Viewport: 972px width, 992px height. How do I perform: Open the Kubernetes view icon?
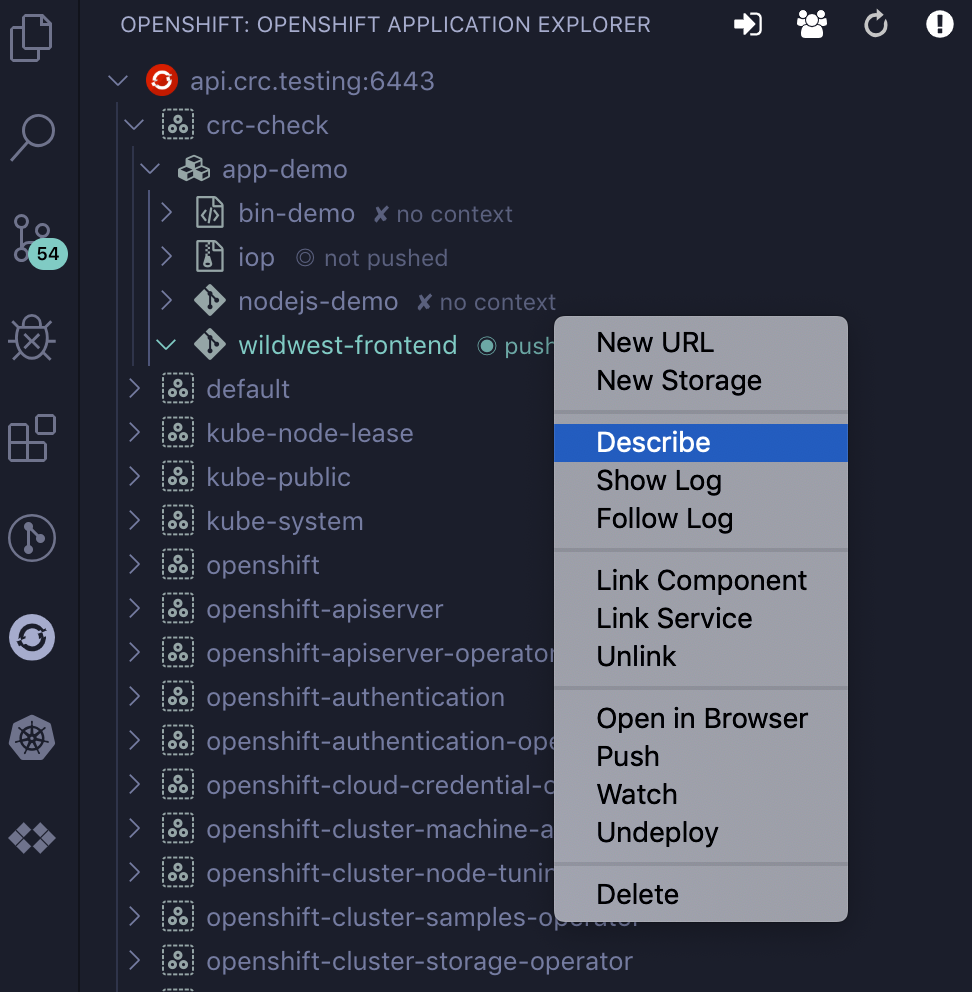(32, 739)
